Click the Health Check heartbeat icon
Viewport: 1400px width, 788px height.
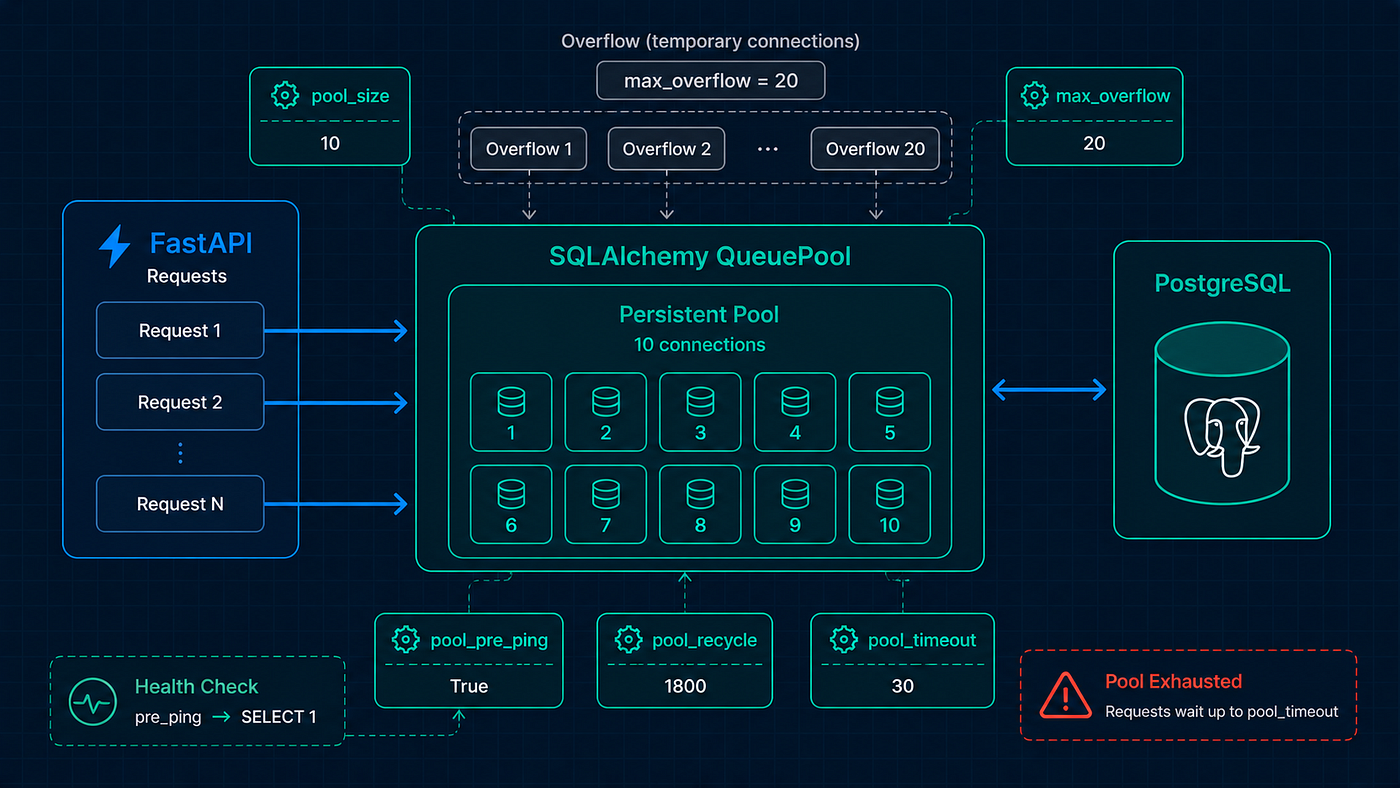tap(93, 702)
